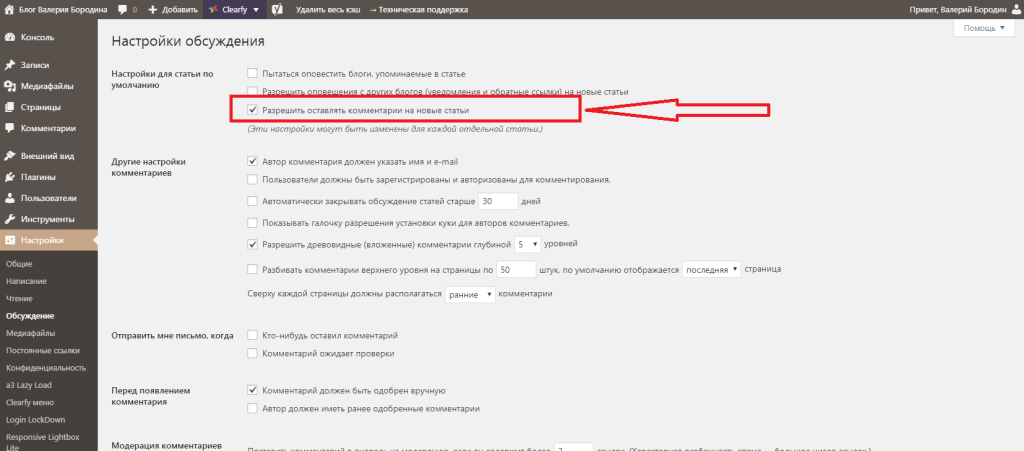The image size is (1024, 451).
Task: Click the pin icon for Записи
Action: [x=10, y=65]
